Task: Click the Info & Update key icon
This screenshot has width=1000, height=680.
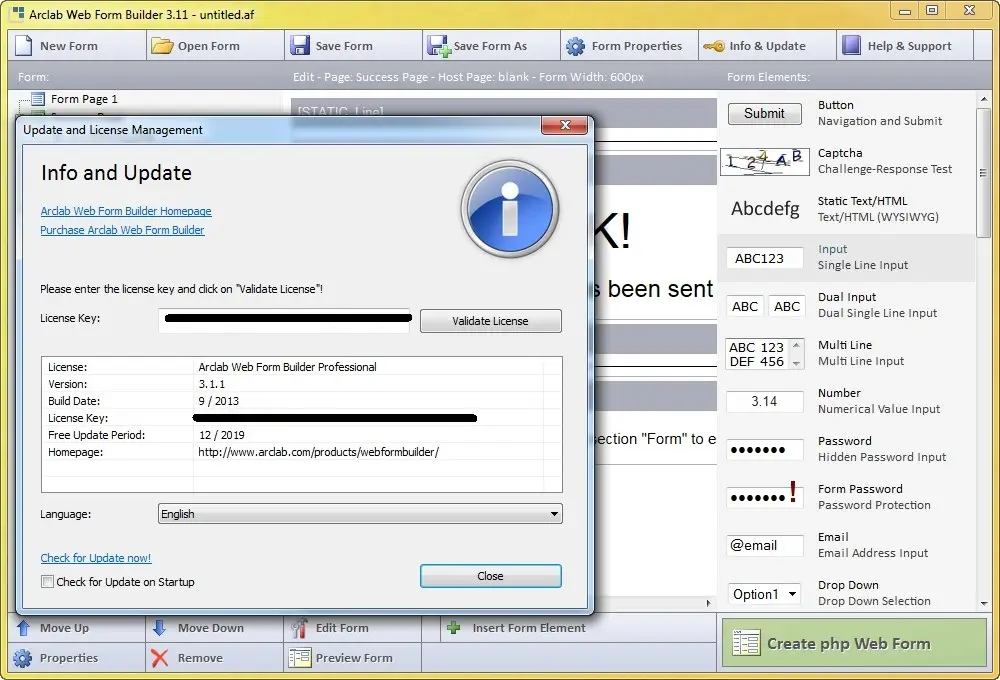Action: (x=714, y=46)
